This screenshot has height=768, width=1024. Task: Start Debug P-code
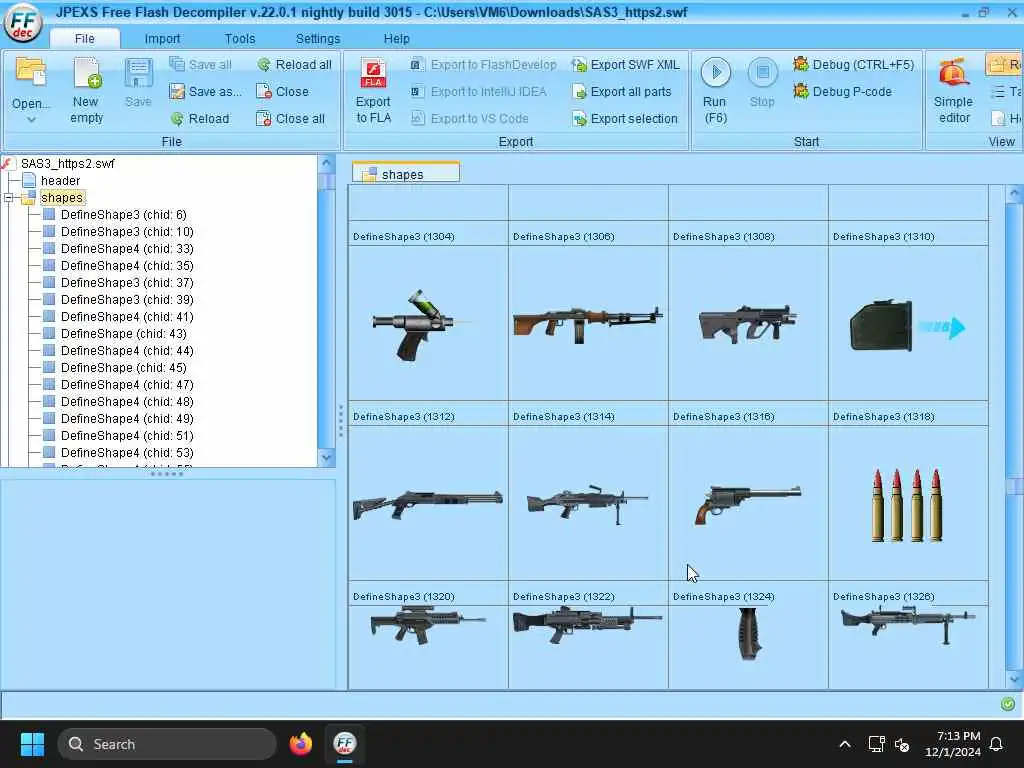click(x=842, y=91)
